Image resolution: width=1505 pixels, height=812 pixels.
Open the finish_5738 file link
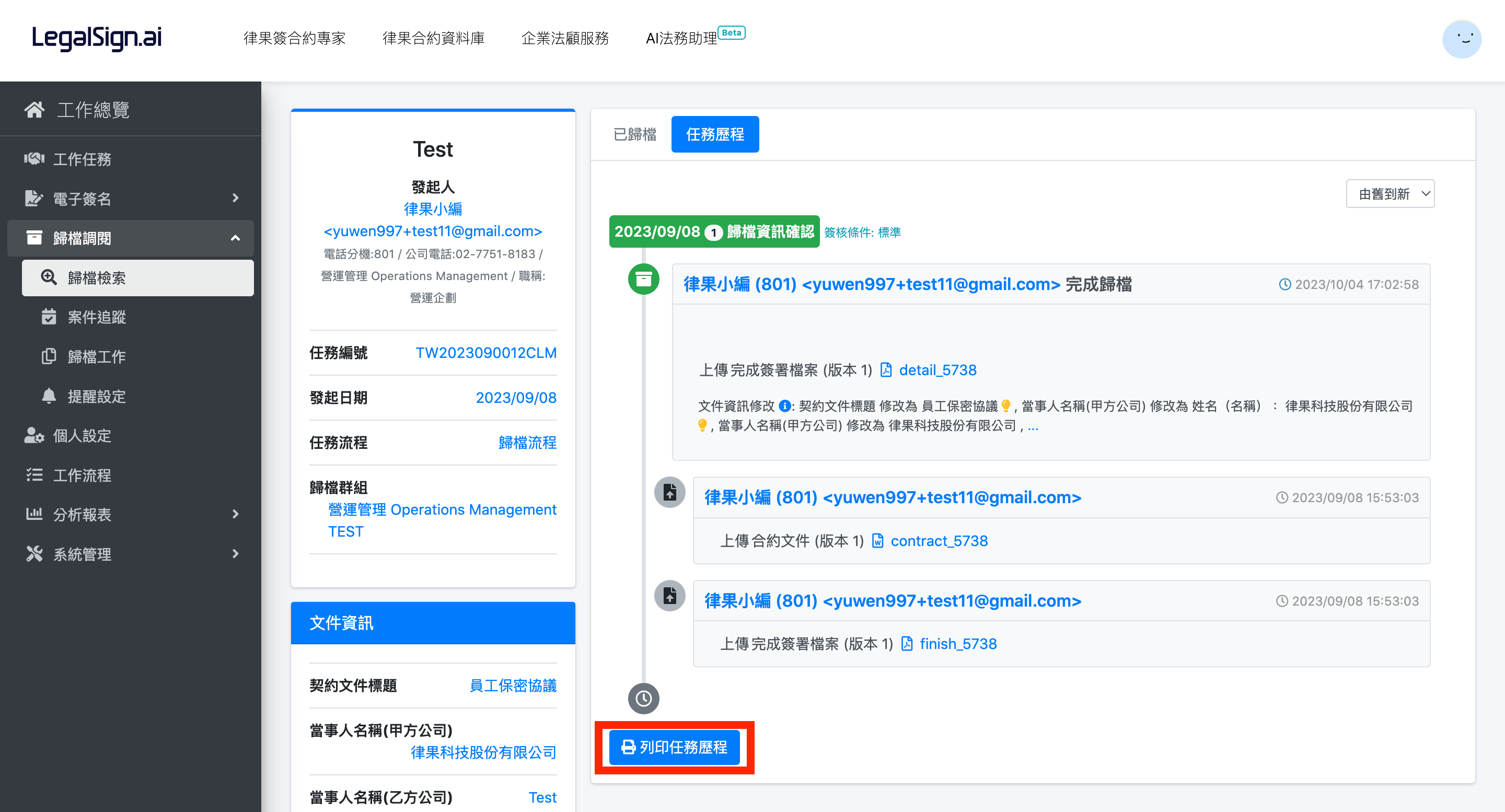click(958, 644)
